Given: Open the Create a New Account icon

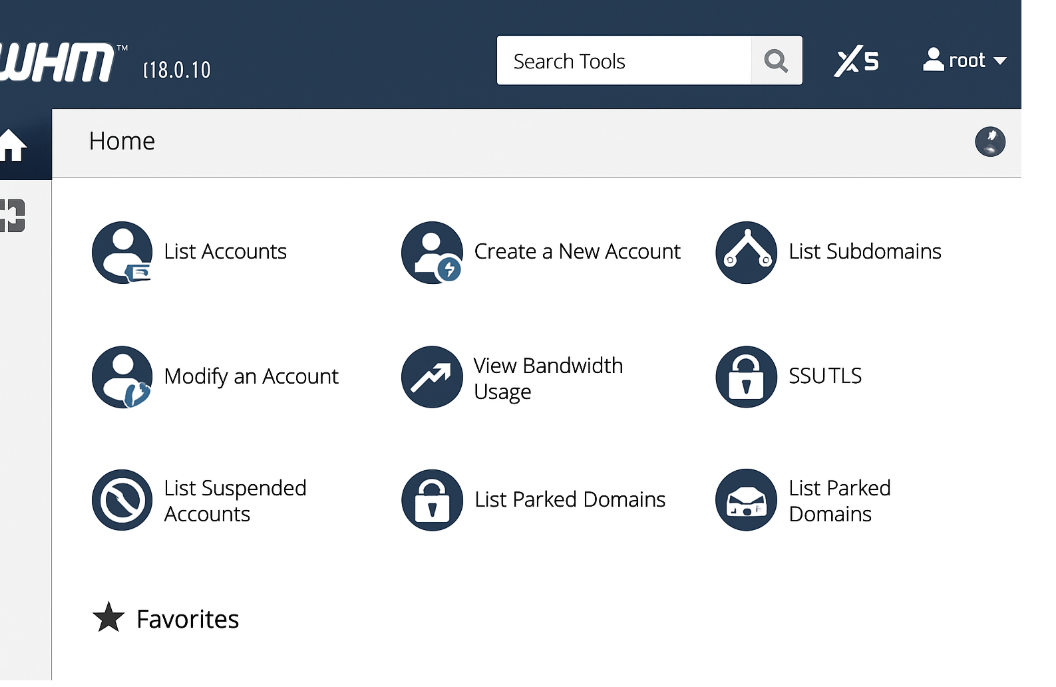Looking at the screenshot, I should coord(432,252).
